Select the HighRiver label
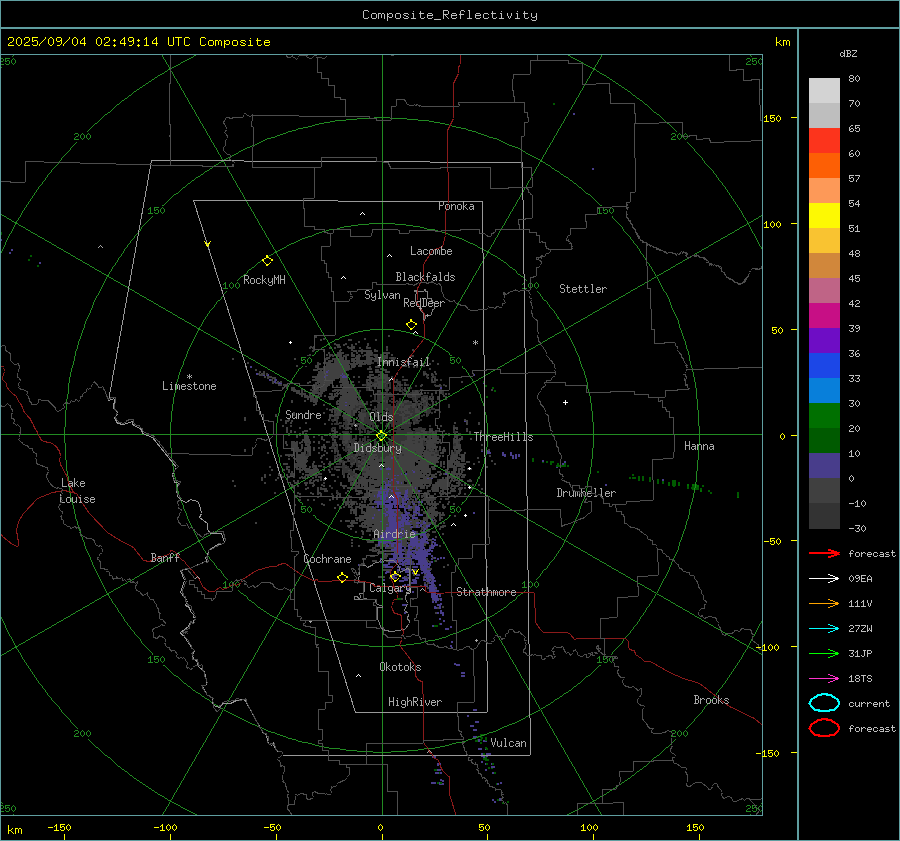 tap(415, 702)
